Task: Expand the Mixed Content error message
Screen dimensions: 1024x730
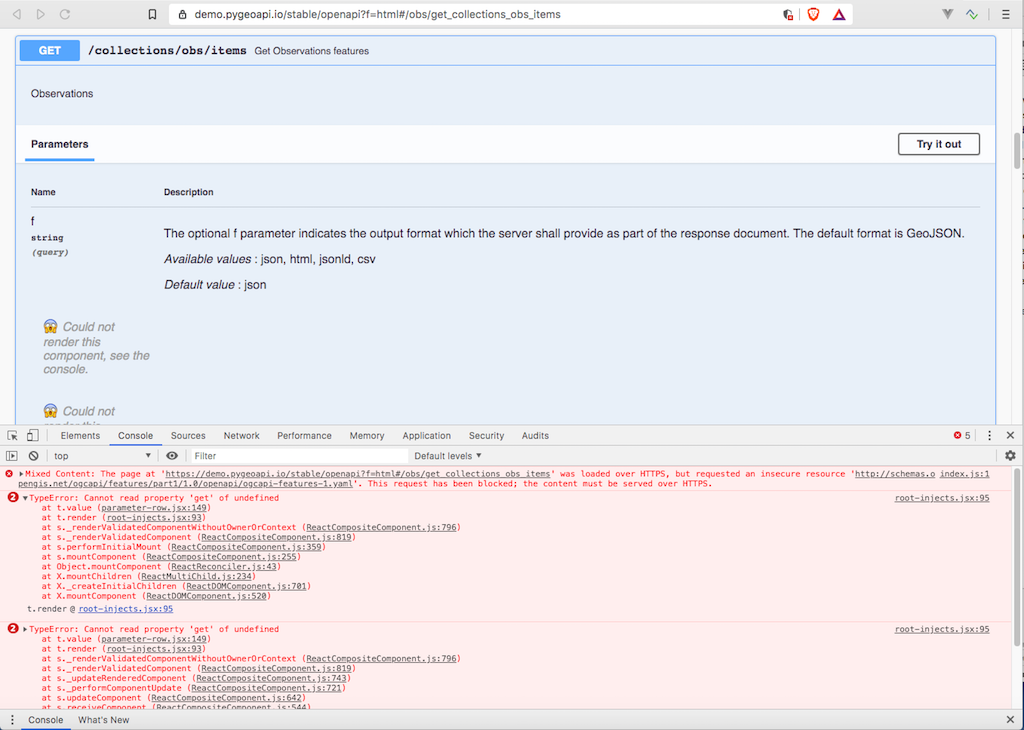Action: click(21, 474)
